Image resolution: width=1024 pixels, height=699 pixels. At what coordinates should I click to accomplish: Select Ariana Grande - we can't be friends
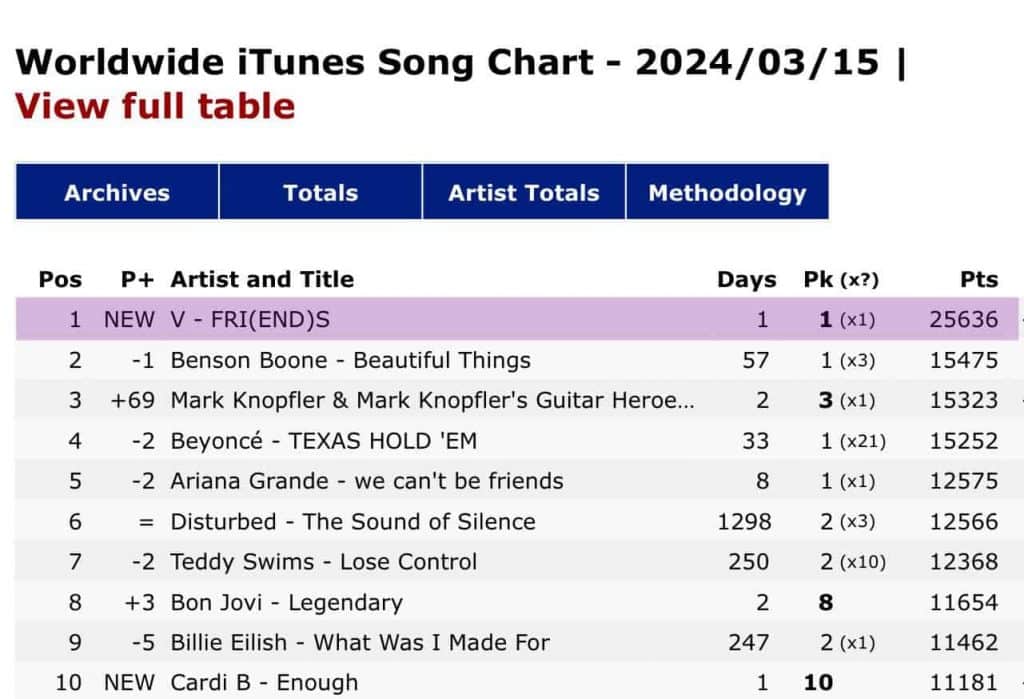click(x=367, y=481)
